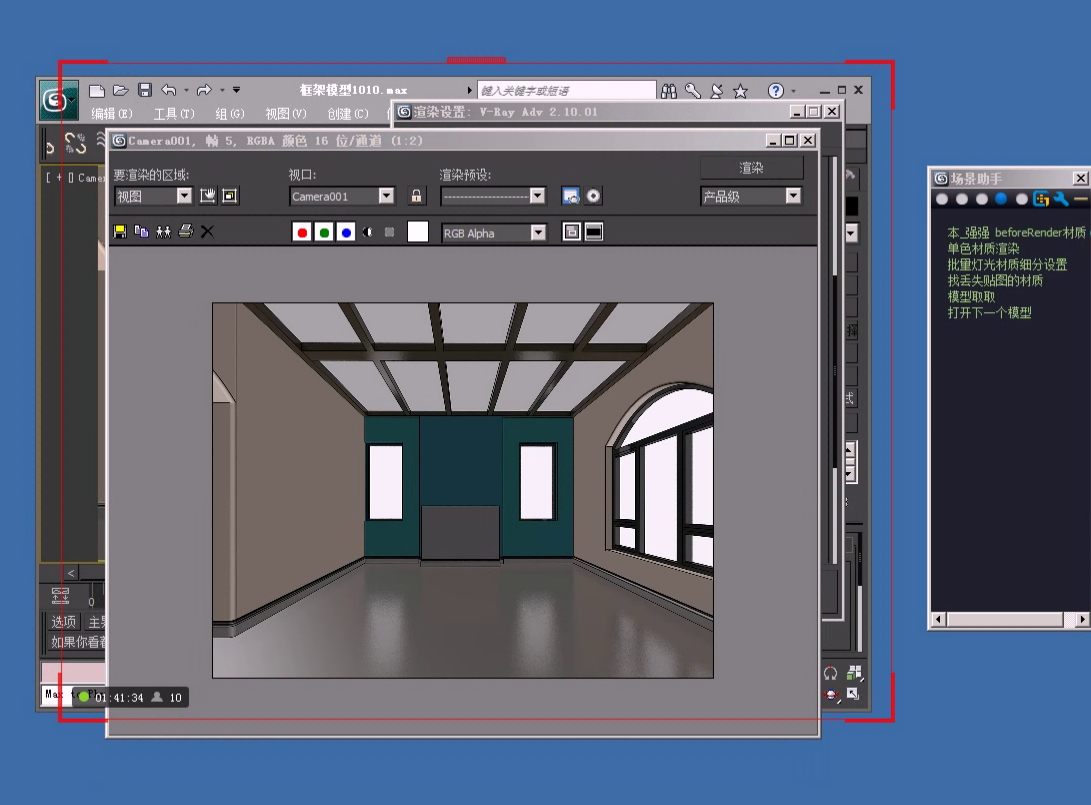Clear the rendered image with X icon
The width and height of the screenshot is (1091, 805).
pyautogui.click(x=207, y=232)
